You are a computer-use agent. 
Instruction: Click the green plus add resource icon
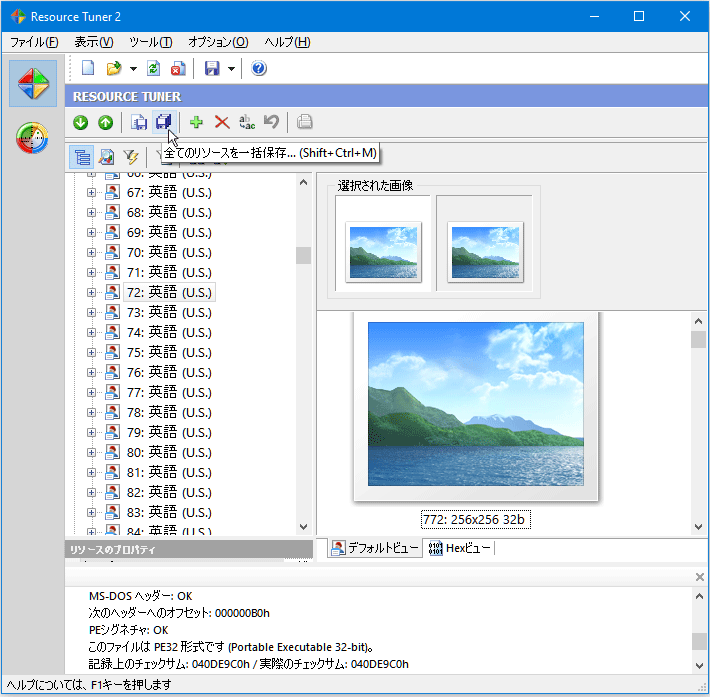pos(196,122)
